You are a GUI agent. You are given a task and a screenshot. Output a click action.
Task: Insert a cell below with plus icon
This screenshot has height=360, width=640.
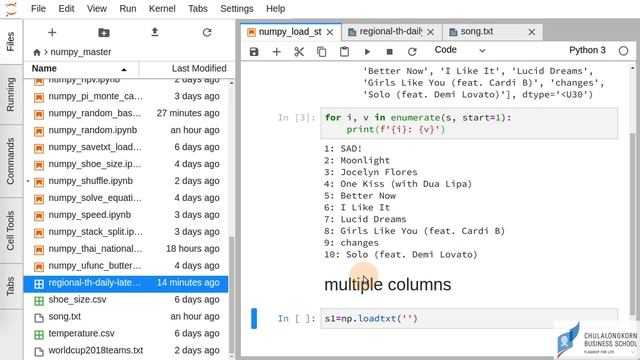pyautogui.click(x=276, y=52)
